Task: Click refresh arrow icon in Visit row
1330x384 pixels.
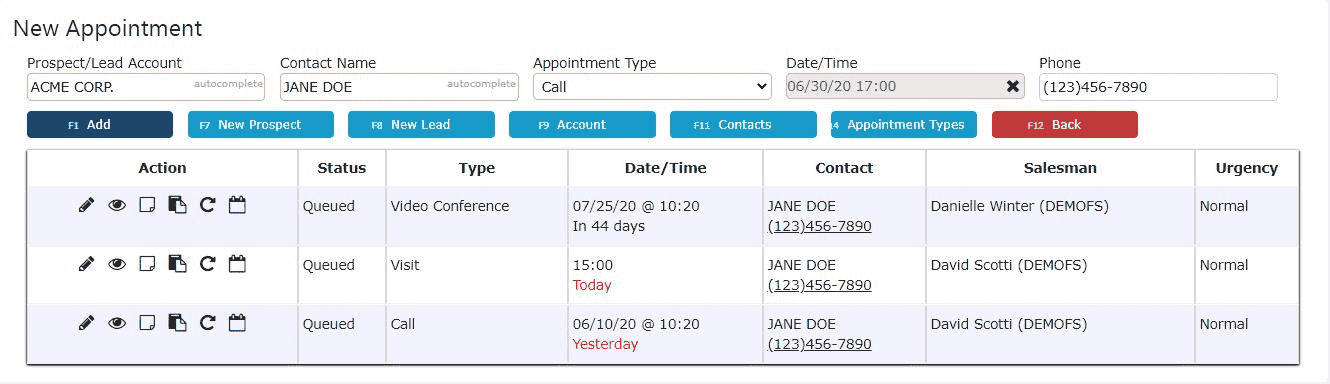Action: [207, 265]
